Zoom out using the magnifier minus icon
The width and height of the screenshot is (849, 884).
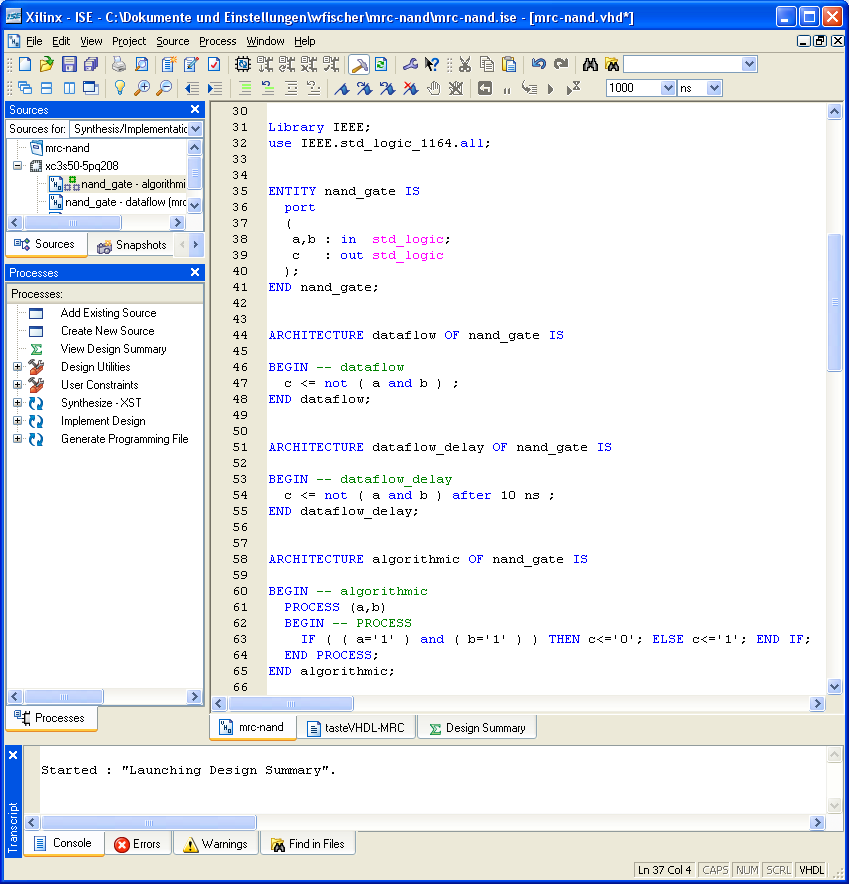(163, 87)
